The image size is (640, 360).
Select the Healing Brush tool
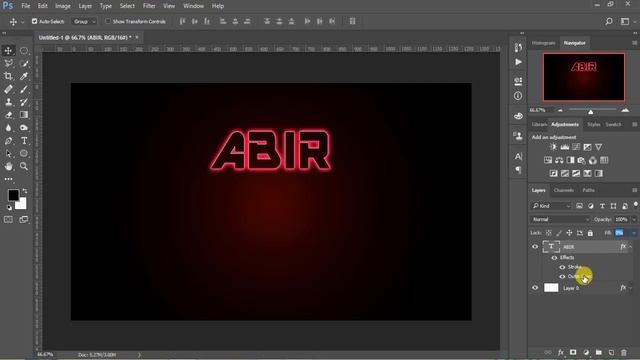pos(8,89)
